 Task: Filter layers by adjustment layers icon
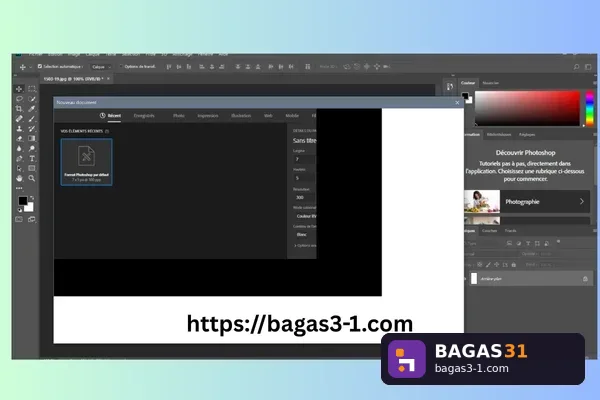(519, 243)
